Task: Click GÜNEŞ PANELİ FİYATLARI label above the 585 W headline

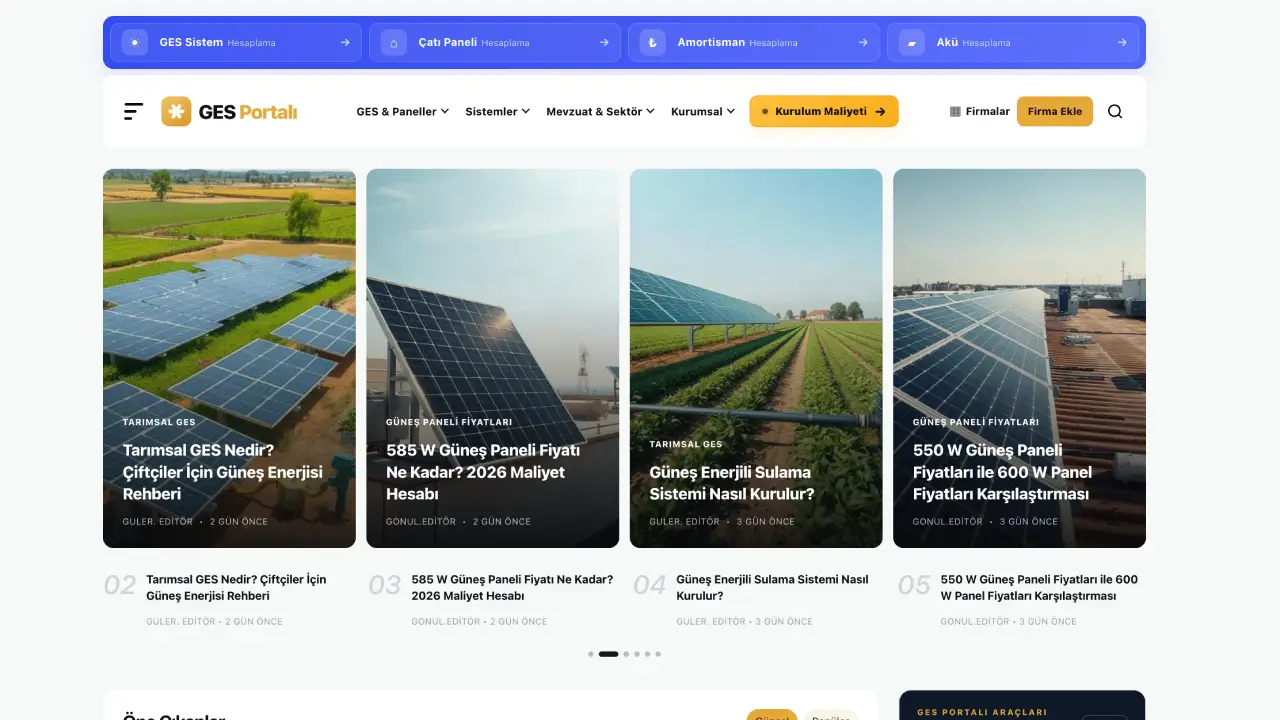Action: click(449, 422)
